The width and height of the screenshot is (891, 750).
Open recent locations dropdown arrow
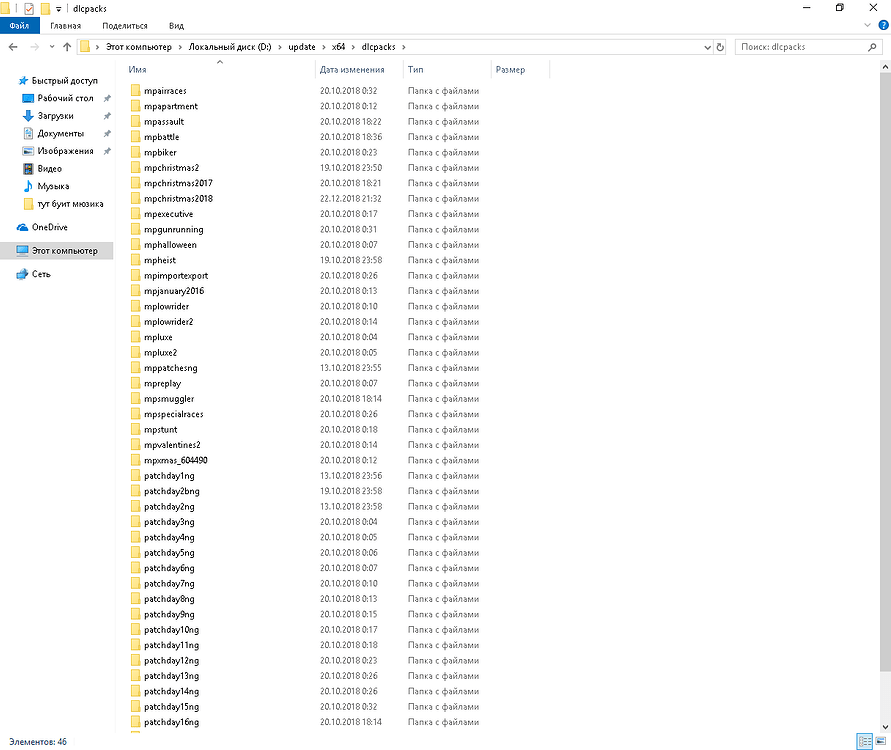tap(52, 47)
